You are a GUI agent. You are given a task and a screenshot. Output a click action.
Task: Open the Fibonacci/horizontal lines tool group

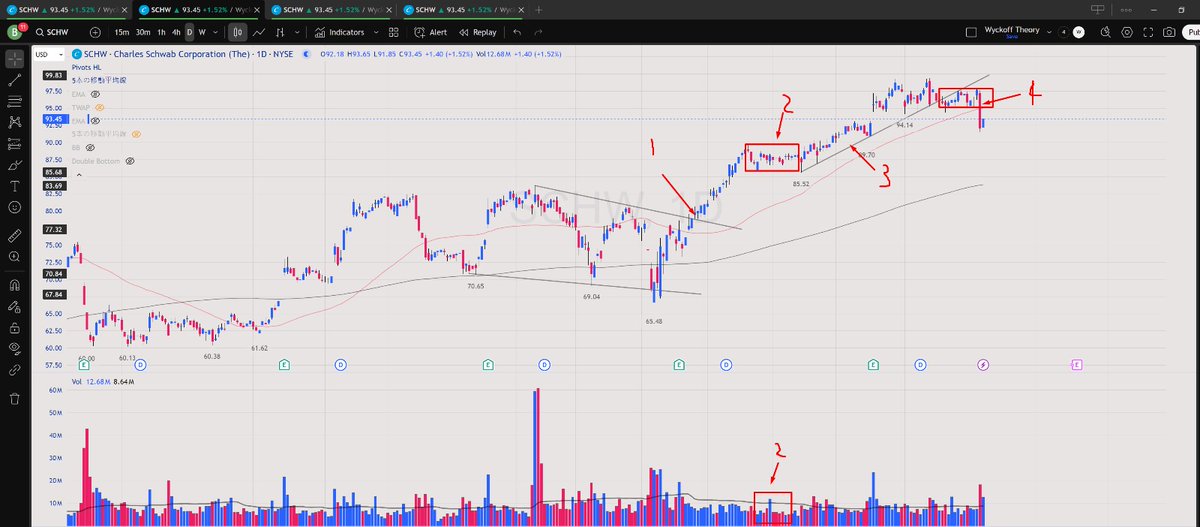point(15,101)
